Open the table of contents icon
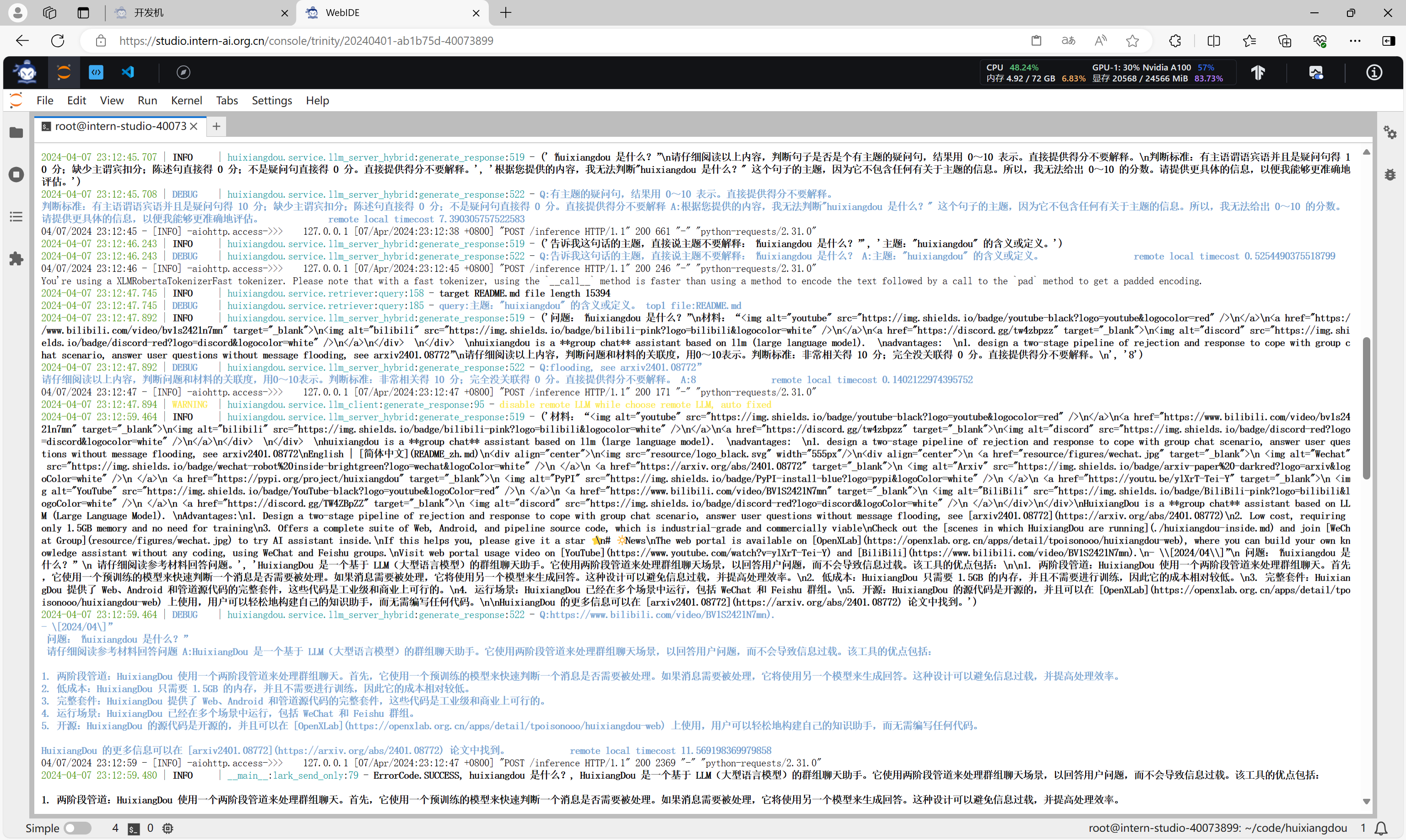1406x840 pixels. pyautogui.click(x=16, y=216)
